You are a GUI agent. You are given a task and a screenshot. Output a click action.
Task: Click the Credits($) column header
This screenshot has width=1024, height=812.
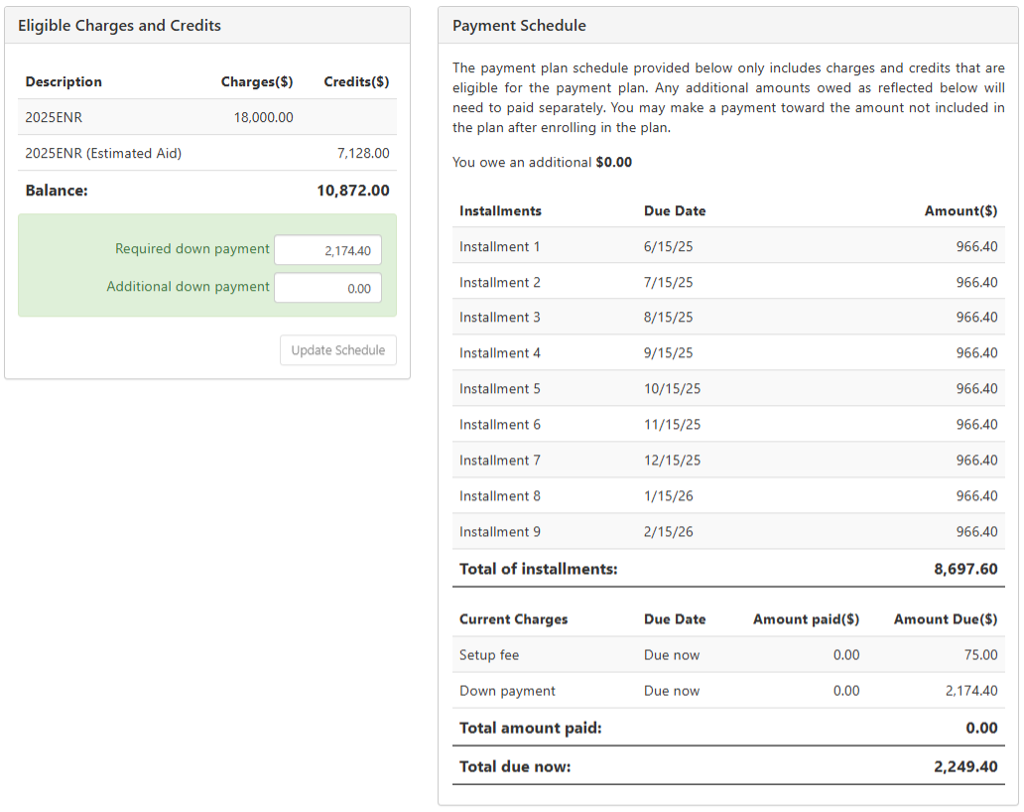pos(356,82)
